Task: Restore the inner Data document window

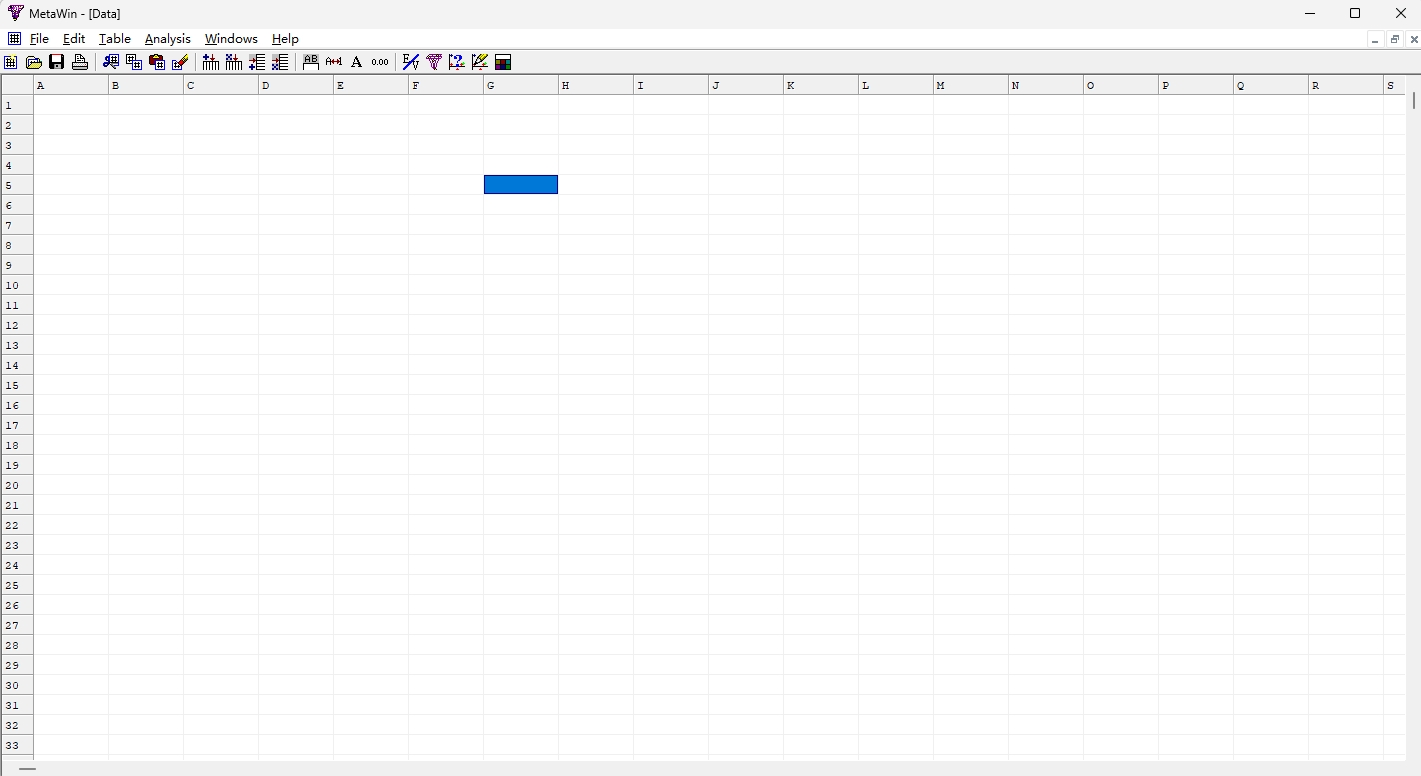Action: click(x=1394, y=40)
